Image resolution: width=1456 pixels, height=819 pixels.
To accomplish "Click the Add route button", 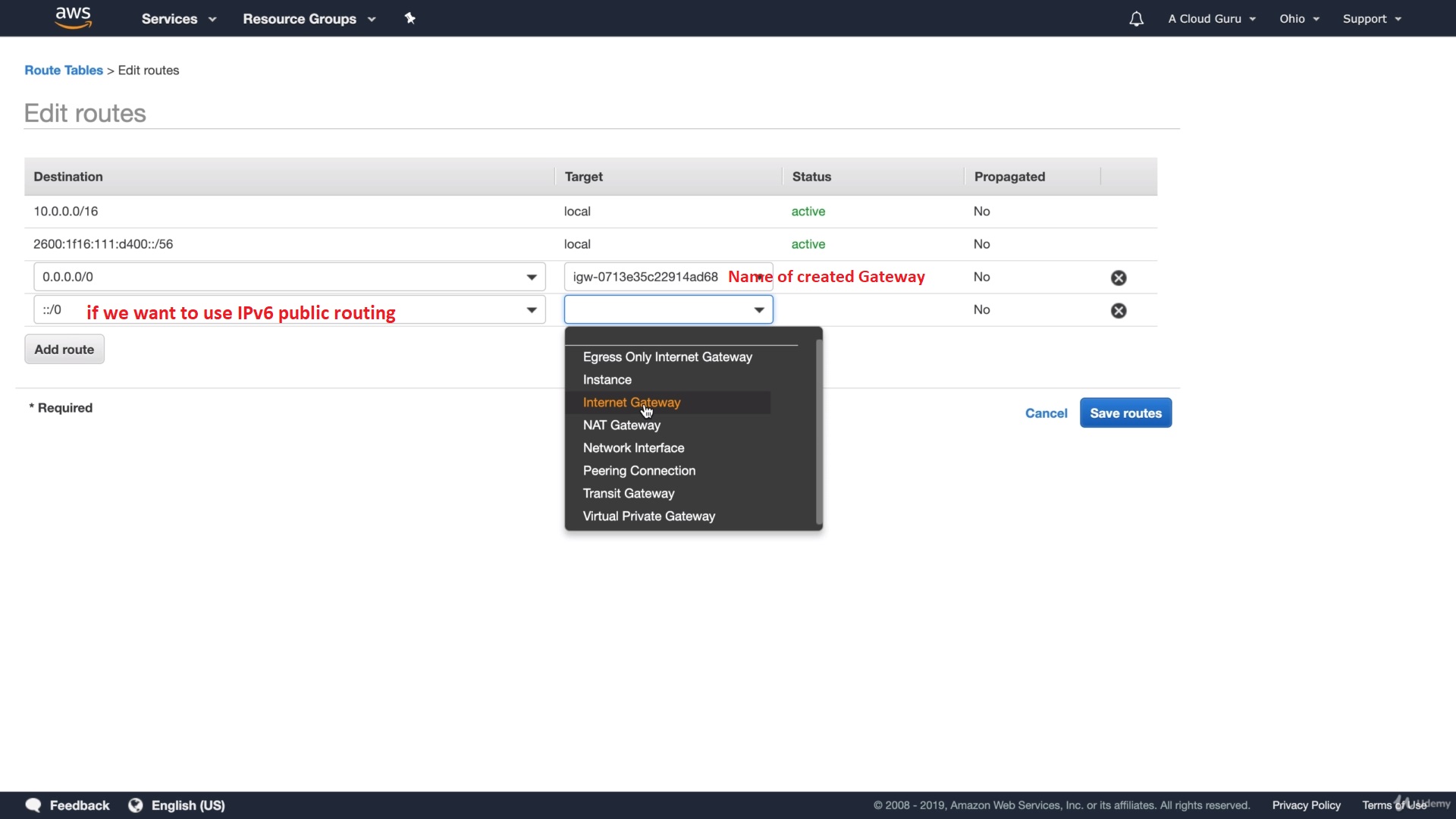I will click(x=64, y=350).
